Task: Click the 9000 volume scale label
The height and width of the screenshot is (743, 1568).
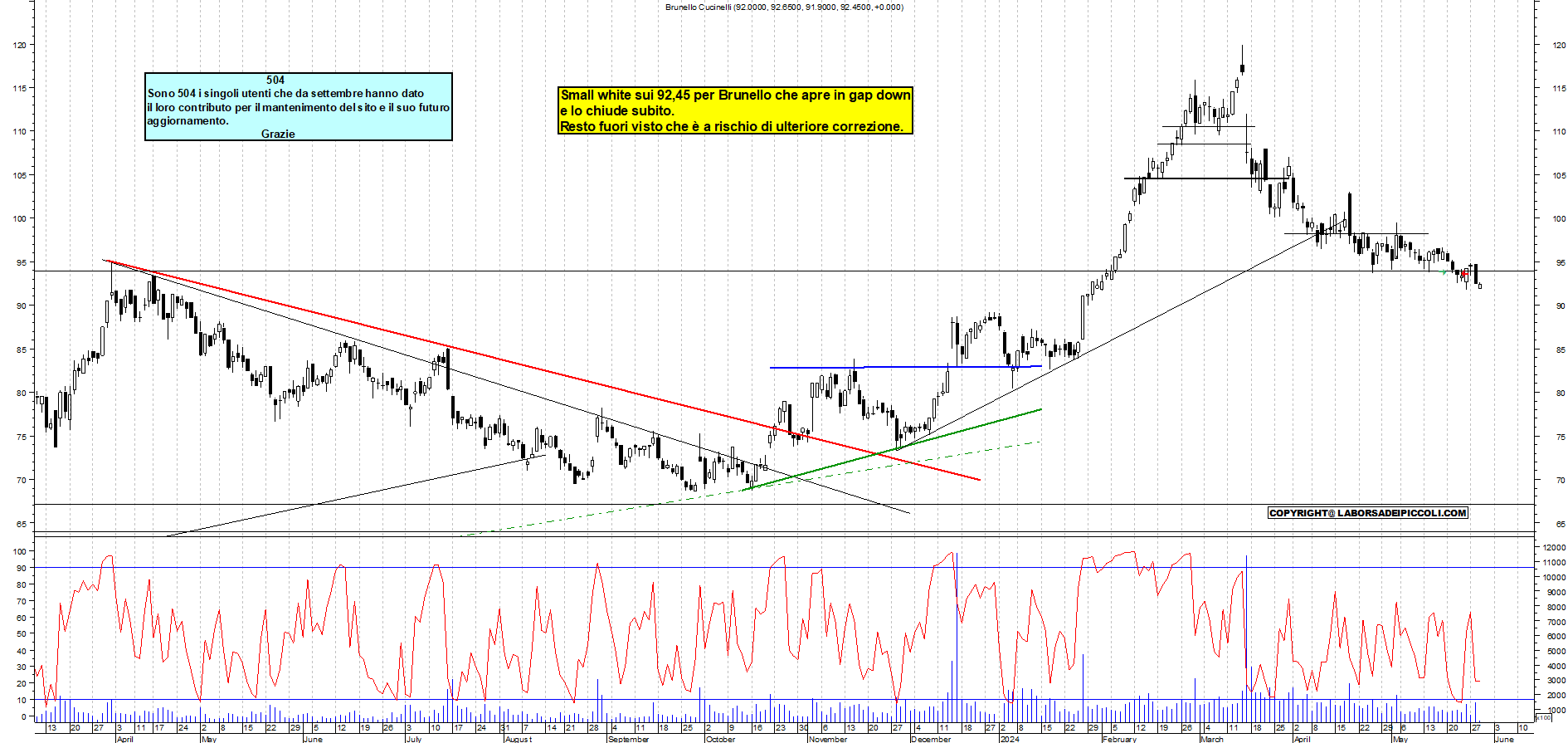Action: [1556, 593]
